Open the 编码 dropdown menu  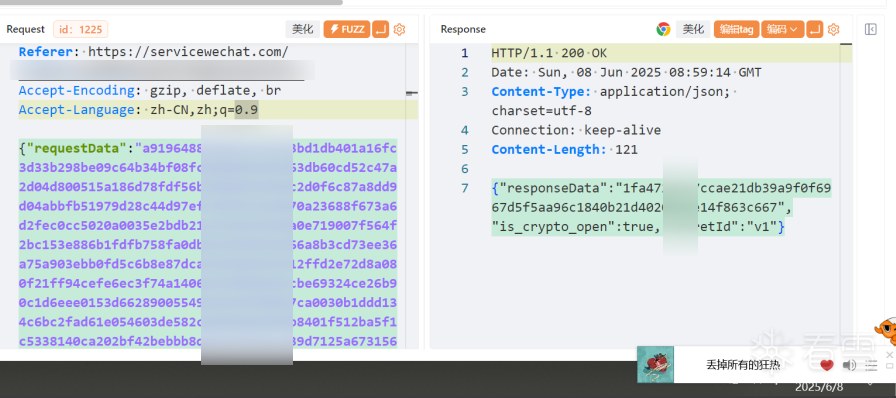click(782, 29)
